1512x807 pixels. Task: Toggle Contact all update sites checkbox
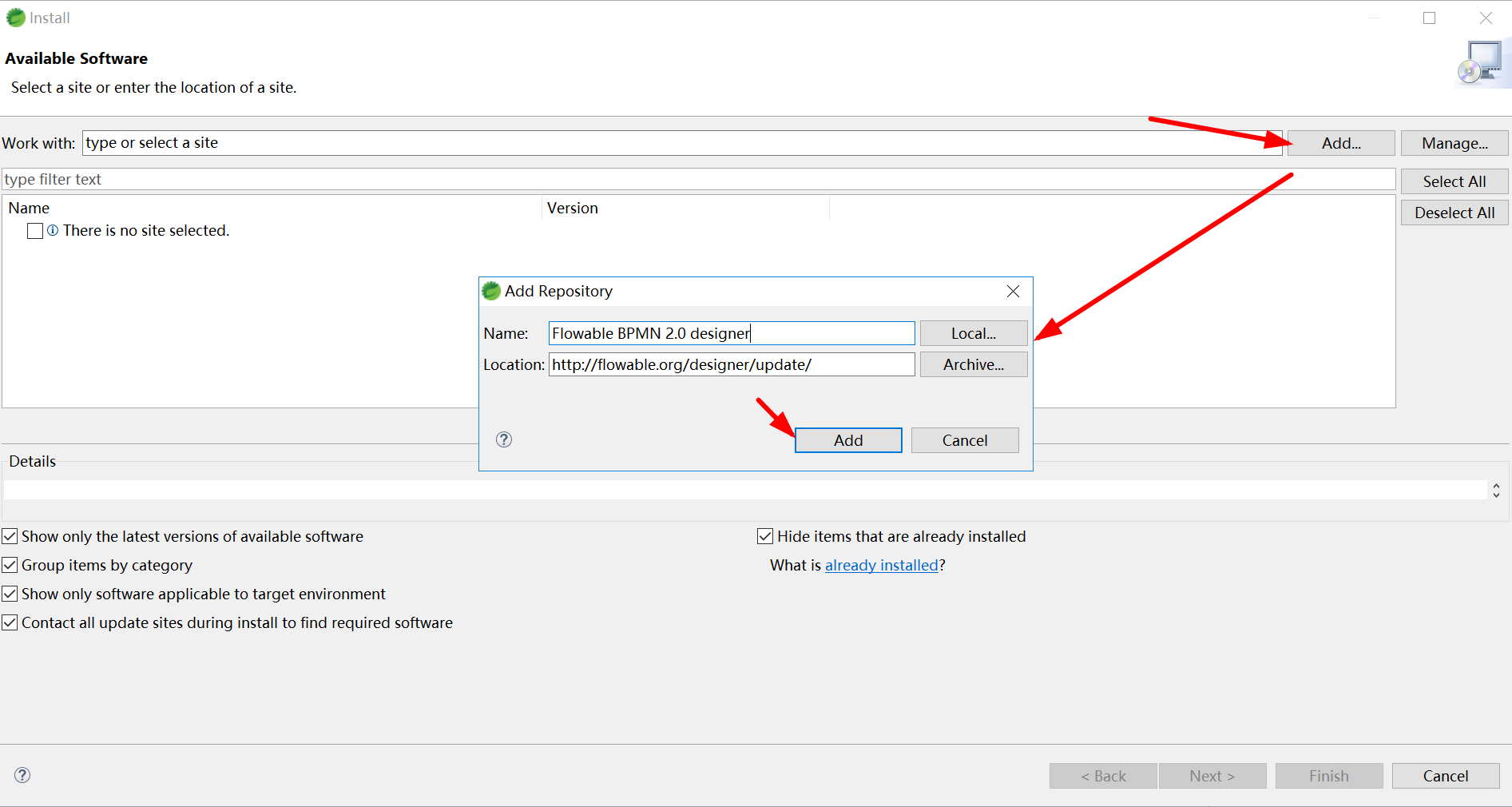[x=10, y=622]
